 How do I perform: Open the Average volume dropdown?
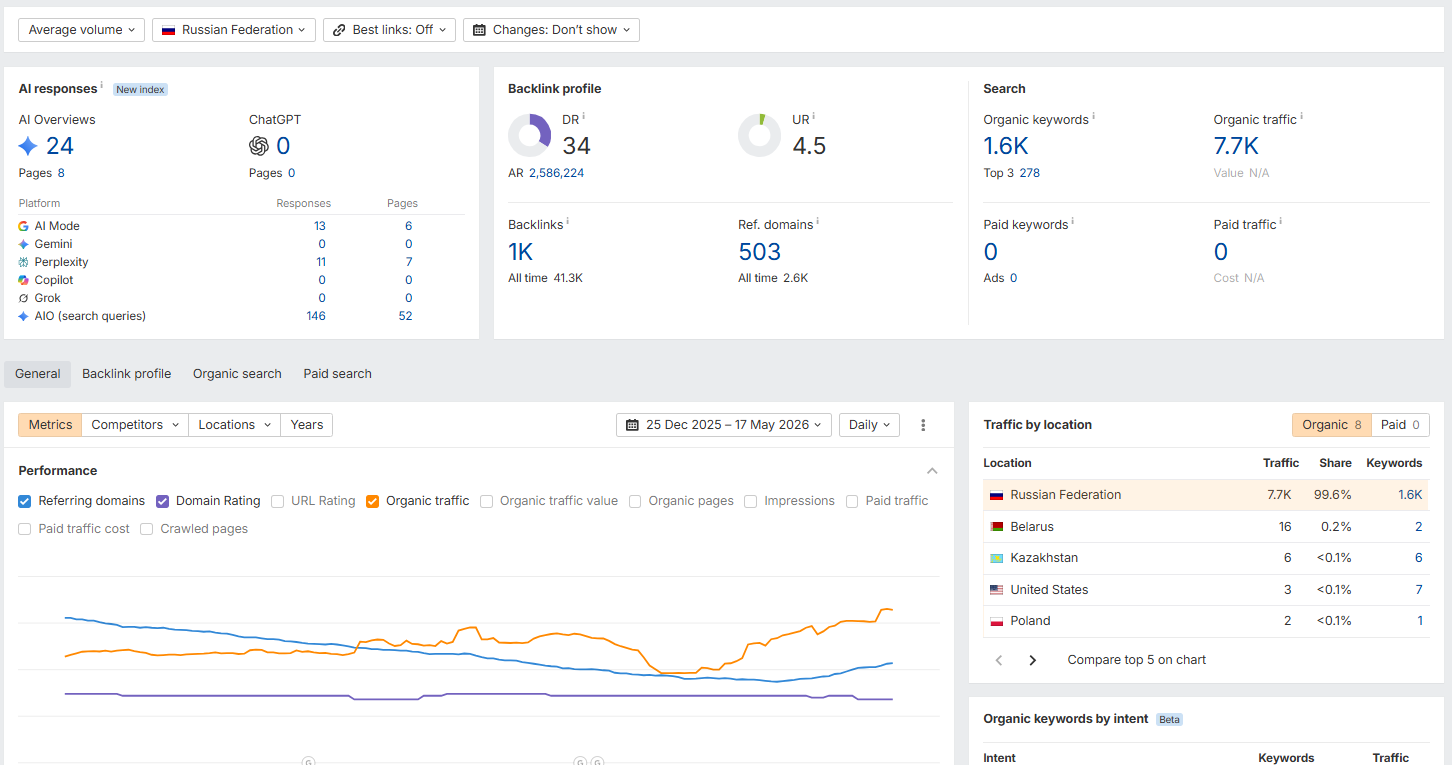(81, 30)
